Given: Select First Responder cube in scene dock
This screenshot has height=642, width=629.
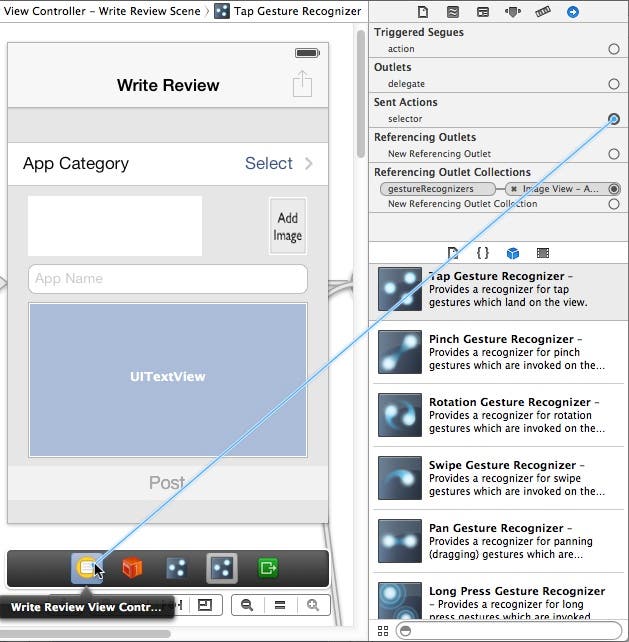Looking at the screenshot, I should pyautogui.click(x=132, y=568).
